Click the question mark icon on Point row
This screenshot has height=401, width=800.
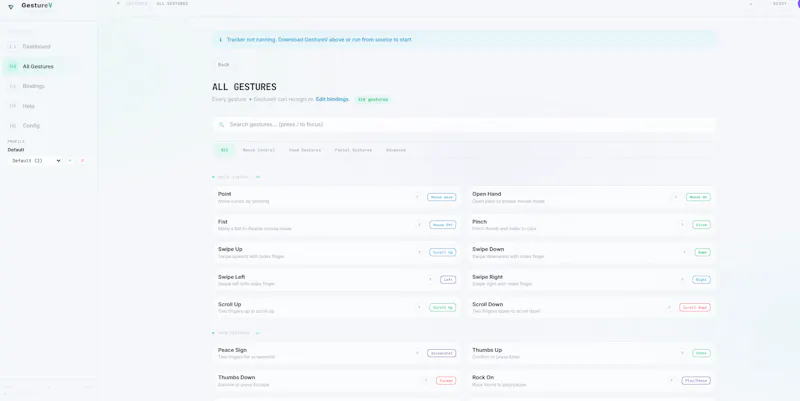click(x=417, y=197)
